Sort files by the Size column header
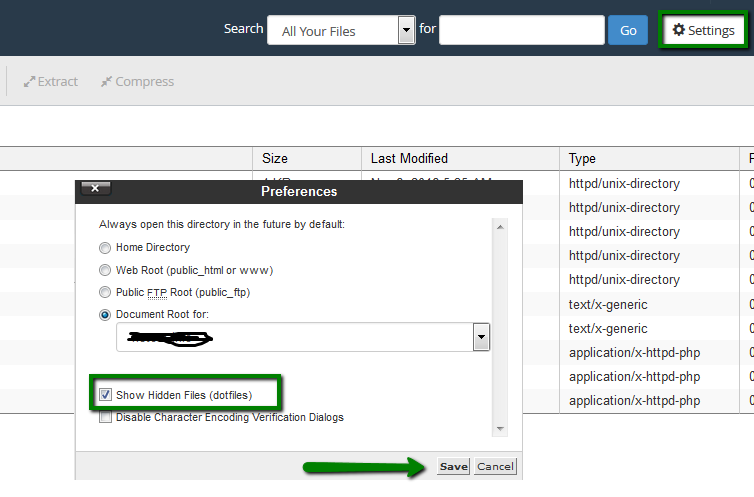The width and height of the screenshot is (754, 497). tap(275, 158)
